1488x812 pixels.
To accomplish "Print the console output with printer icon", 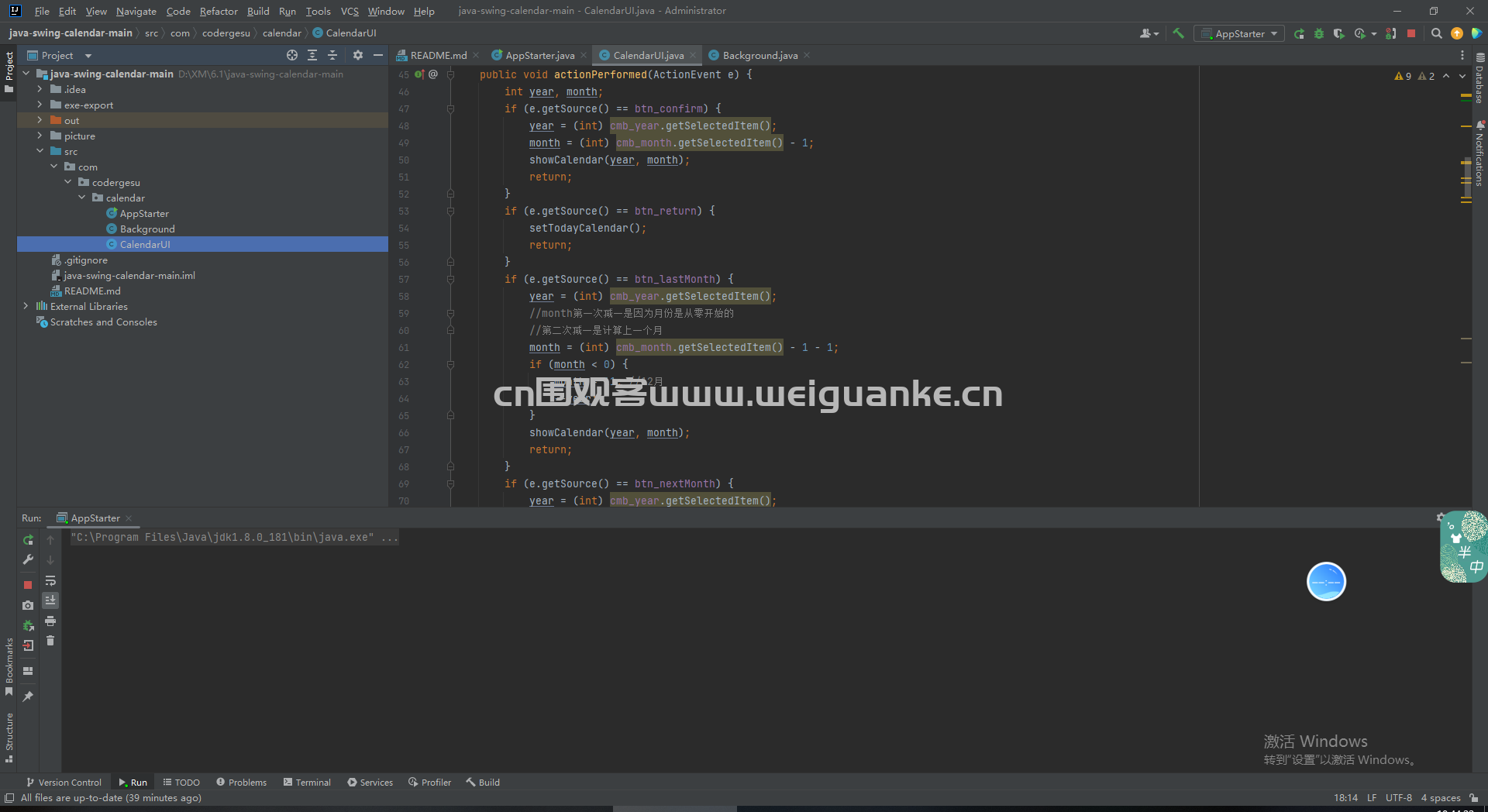I will pyautogui.click(x=50, y=621).
